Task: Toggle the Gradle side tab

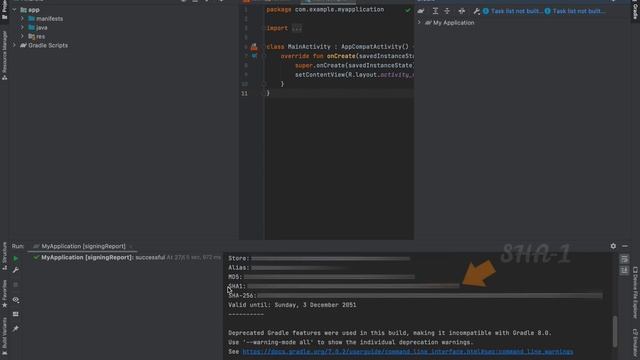Action: [x=635, y=10]
